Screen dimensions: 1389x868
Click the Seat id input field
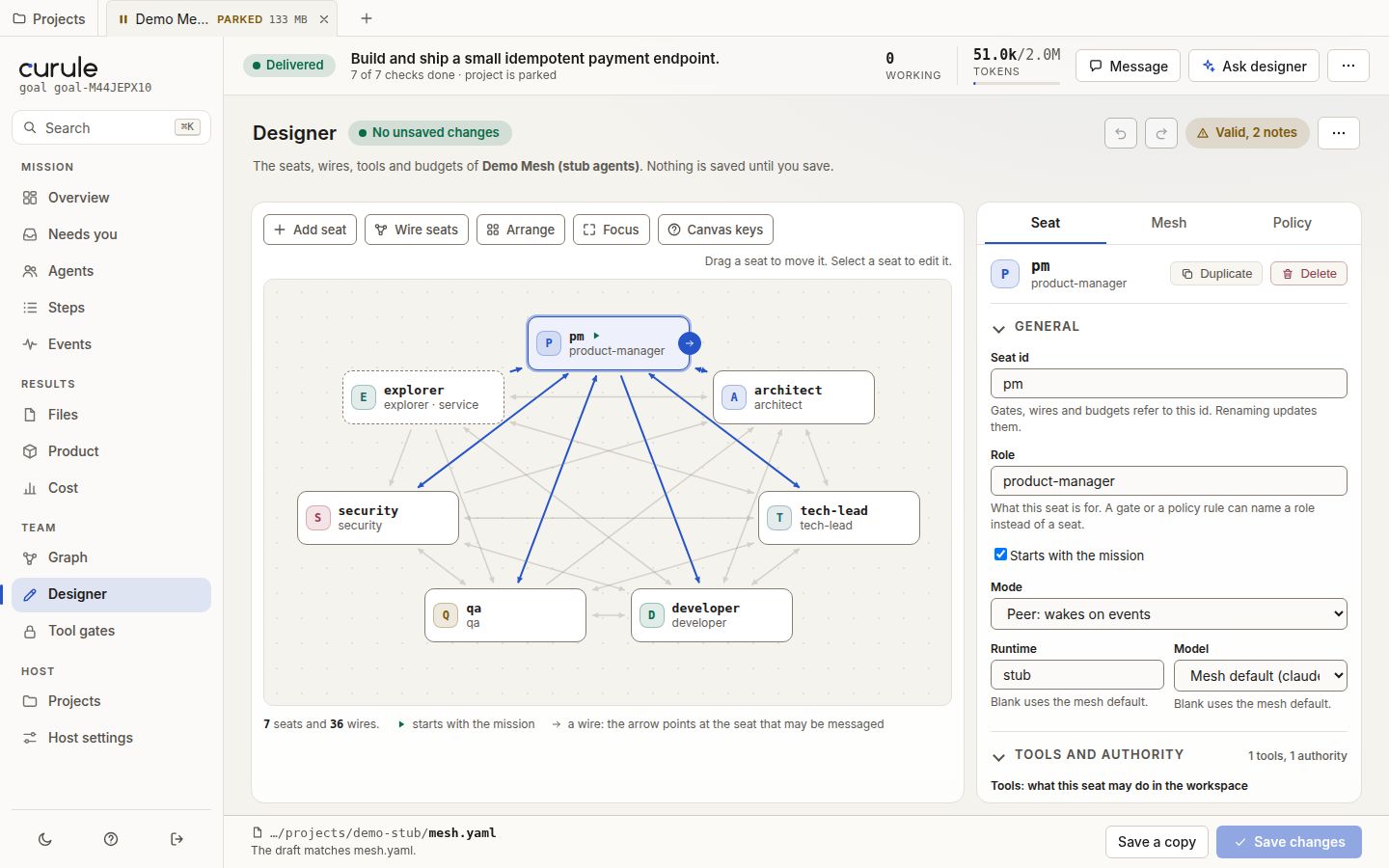(1169, 384)
